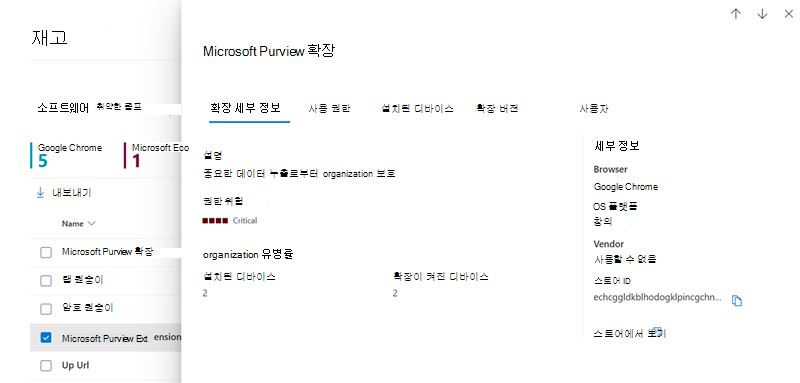
Task: Click the export download icon
Action: coord(41,193)
